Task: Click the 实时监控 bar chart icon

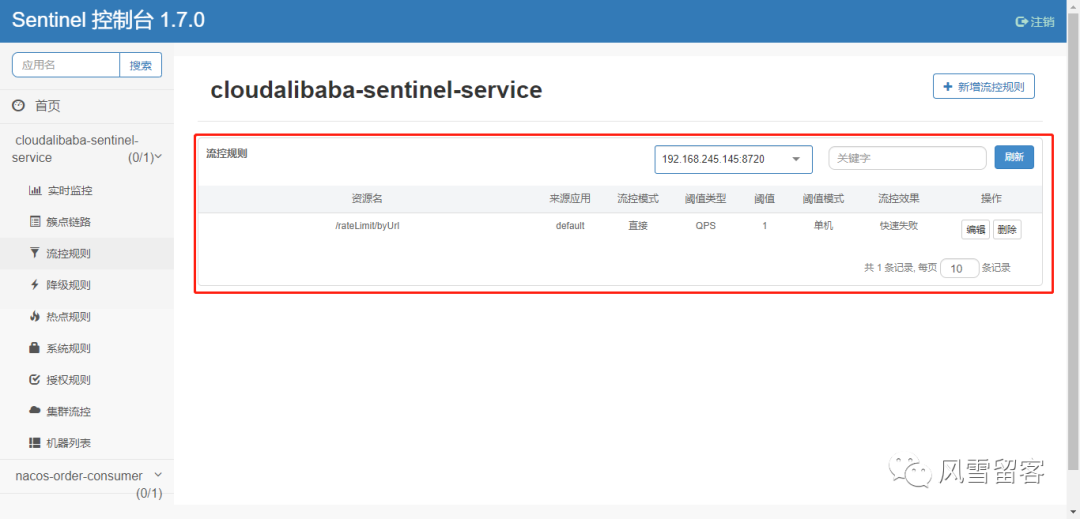Action: coord(35,191)
